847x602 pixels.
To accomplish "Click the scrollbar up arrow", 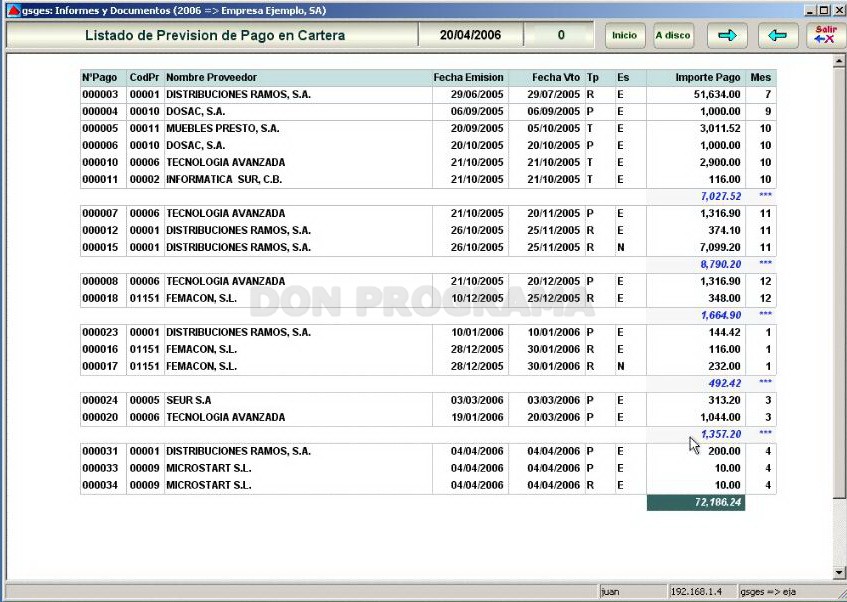I will click(x=839, y=61).
